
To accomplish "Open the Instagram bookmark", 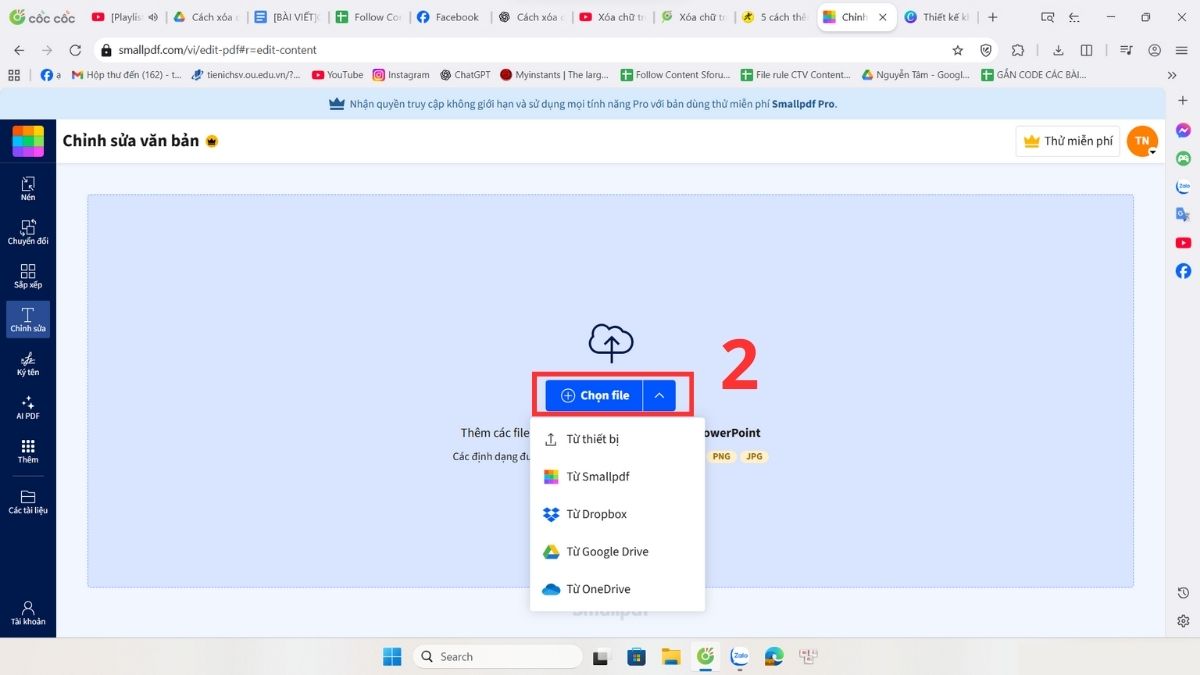I will [401, 75].
